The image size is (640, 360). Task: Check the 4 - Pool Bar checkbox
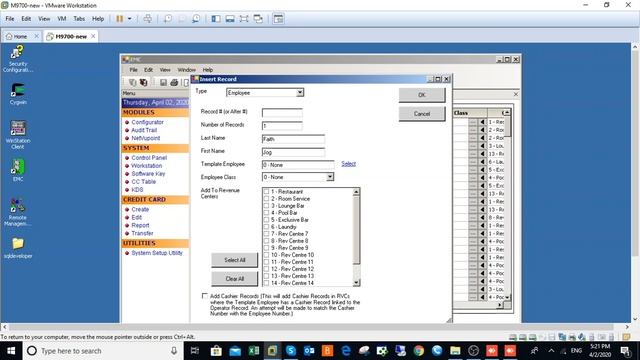tap(267, 213)
